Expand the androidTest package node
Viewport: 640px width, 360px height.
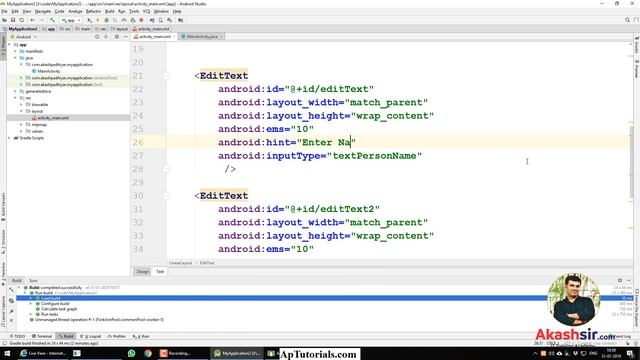coord(21,78)
